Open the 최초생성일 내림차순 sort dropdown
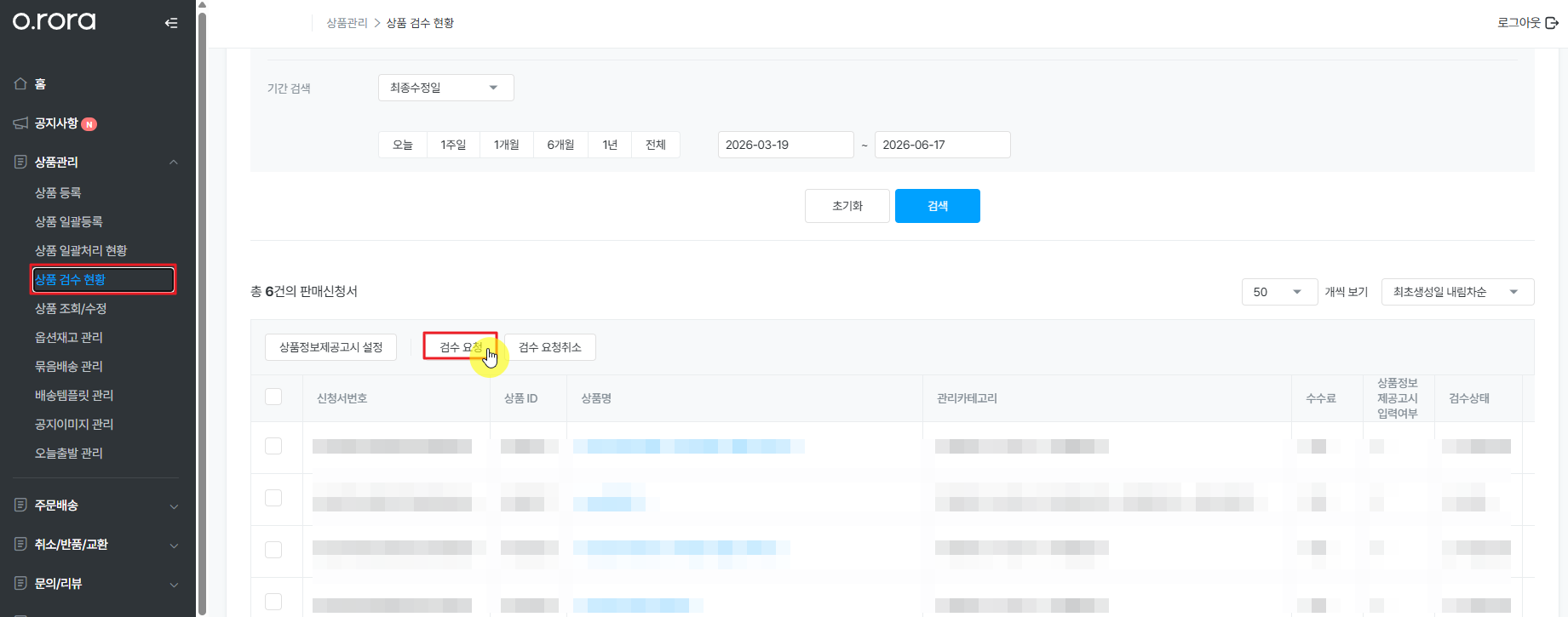 click(1457, 292)
